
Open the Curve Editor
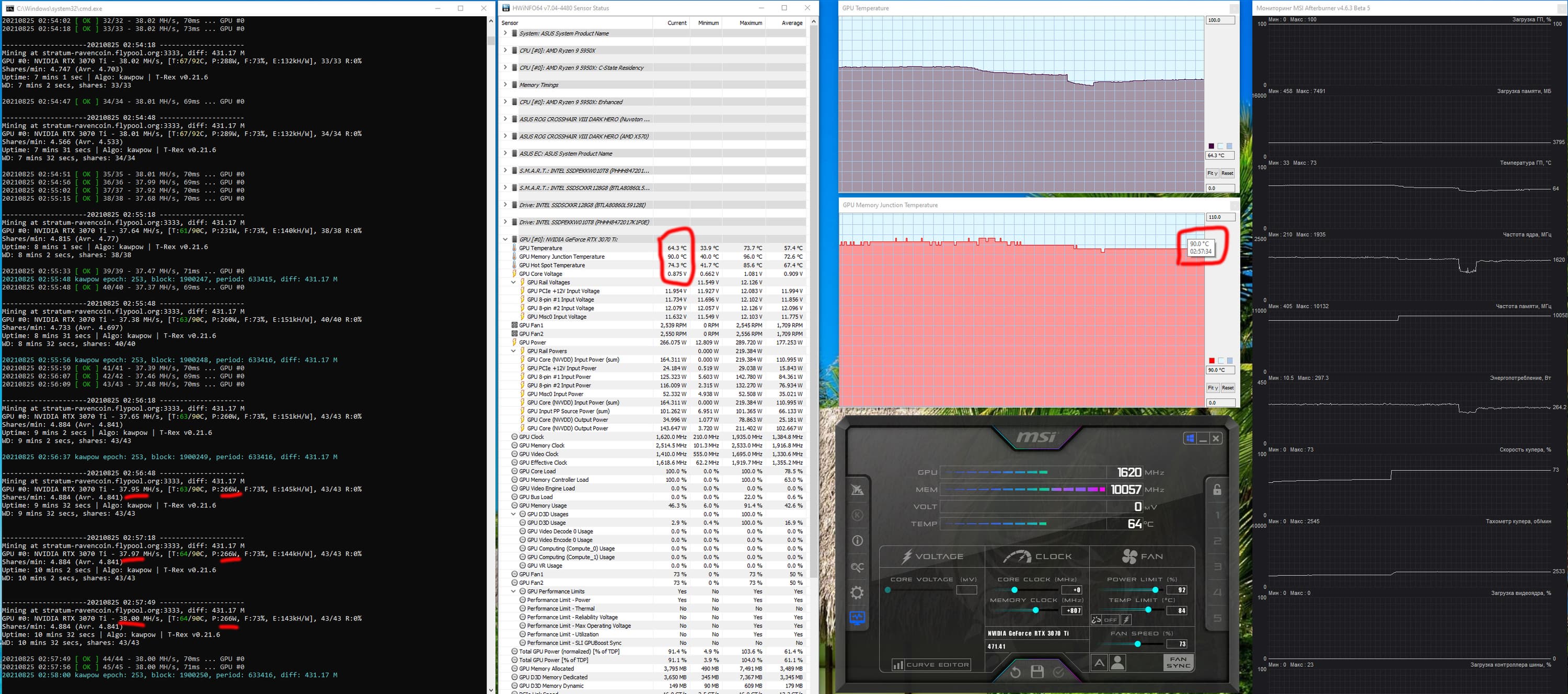(x=931, y=665)
